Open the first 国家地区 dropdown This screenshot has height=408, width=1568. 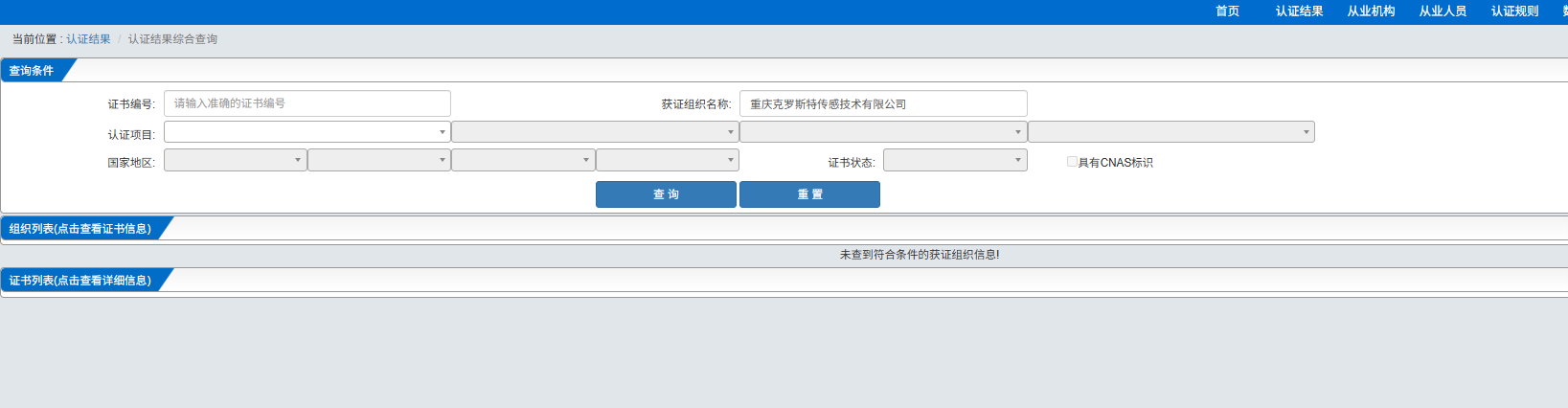coord(236,160)
